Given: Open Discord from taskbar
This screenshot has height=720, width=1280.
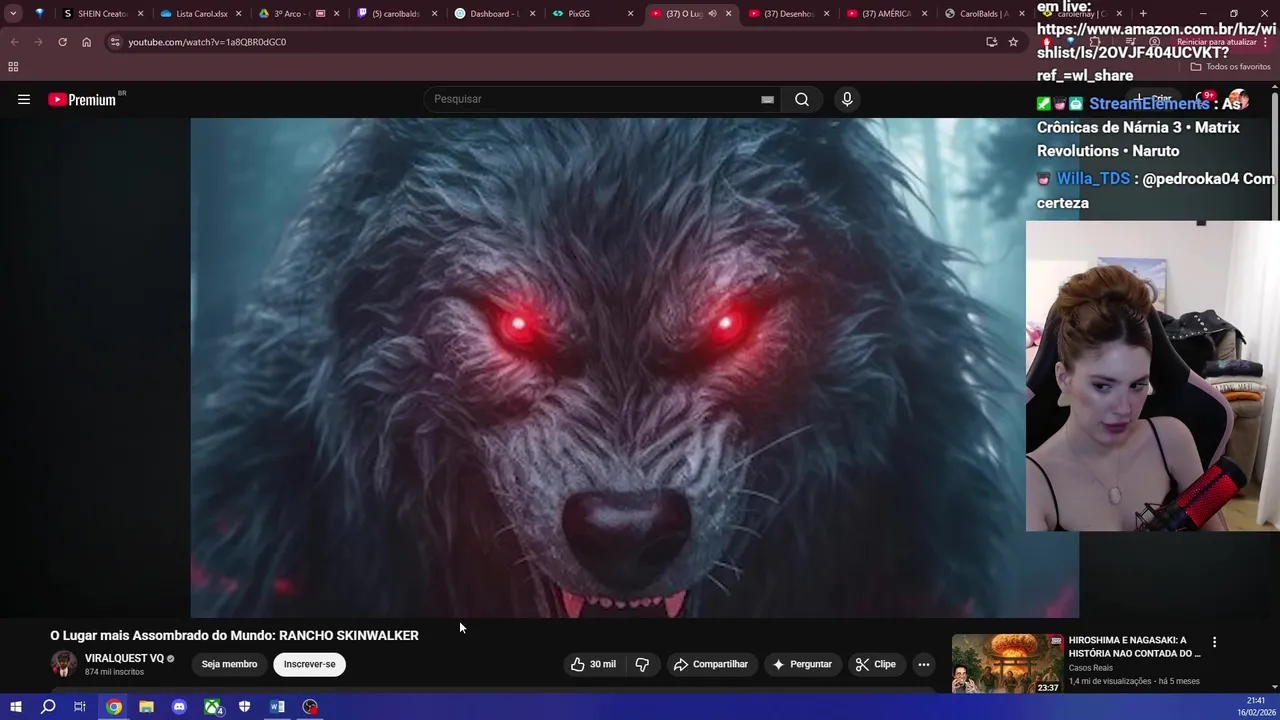Looking at the screenshot, I should coord(179,707).
